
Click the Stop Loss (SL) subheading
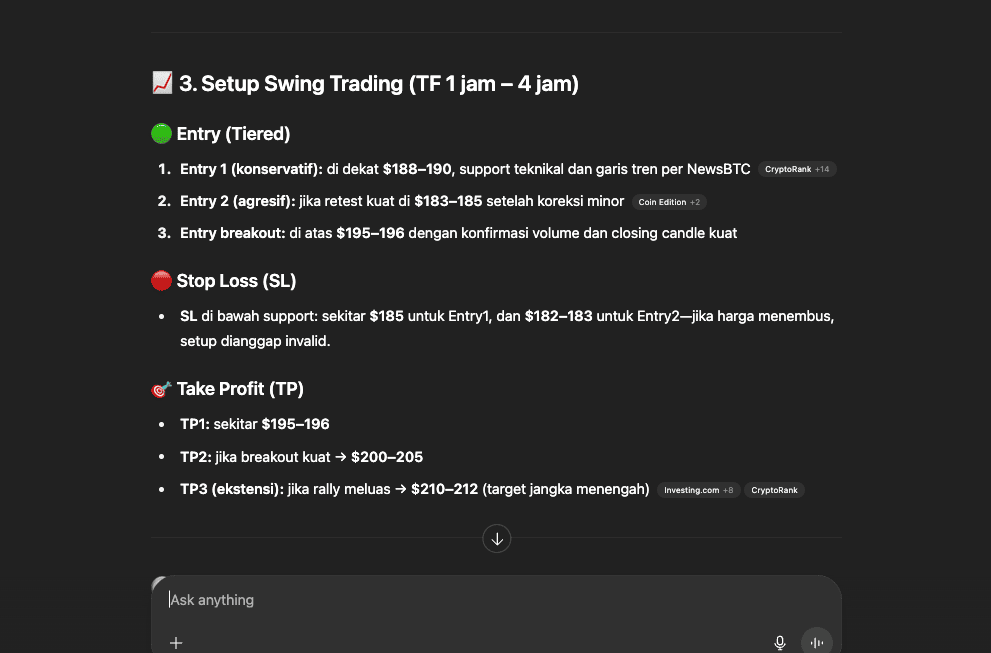236,281
